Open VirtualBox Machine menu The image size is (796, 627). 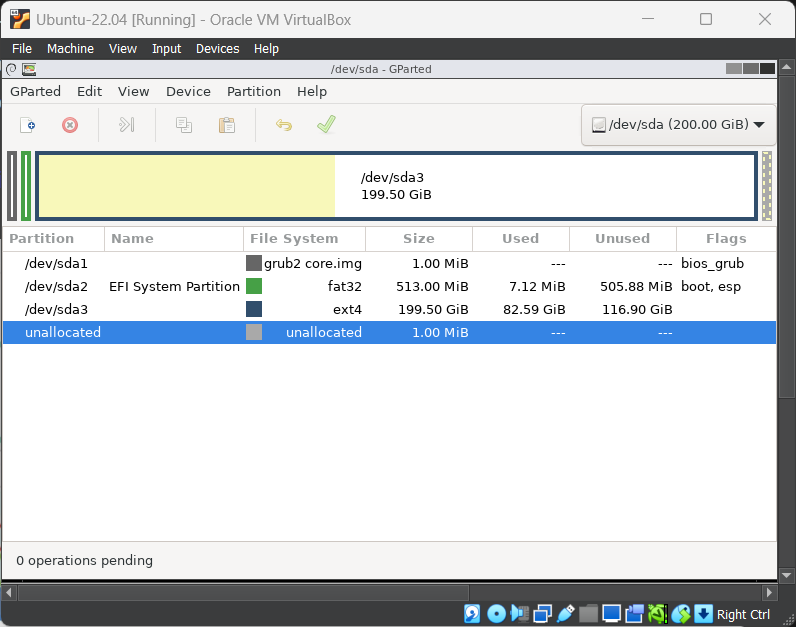pyautogui.click(x=71, y=49)
